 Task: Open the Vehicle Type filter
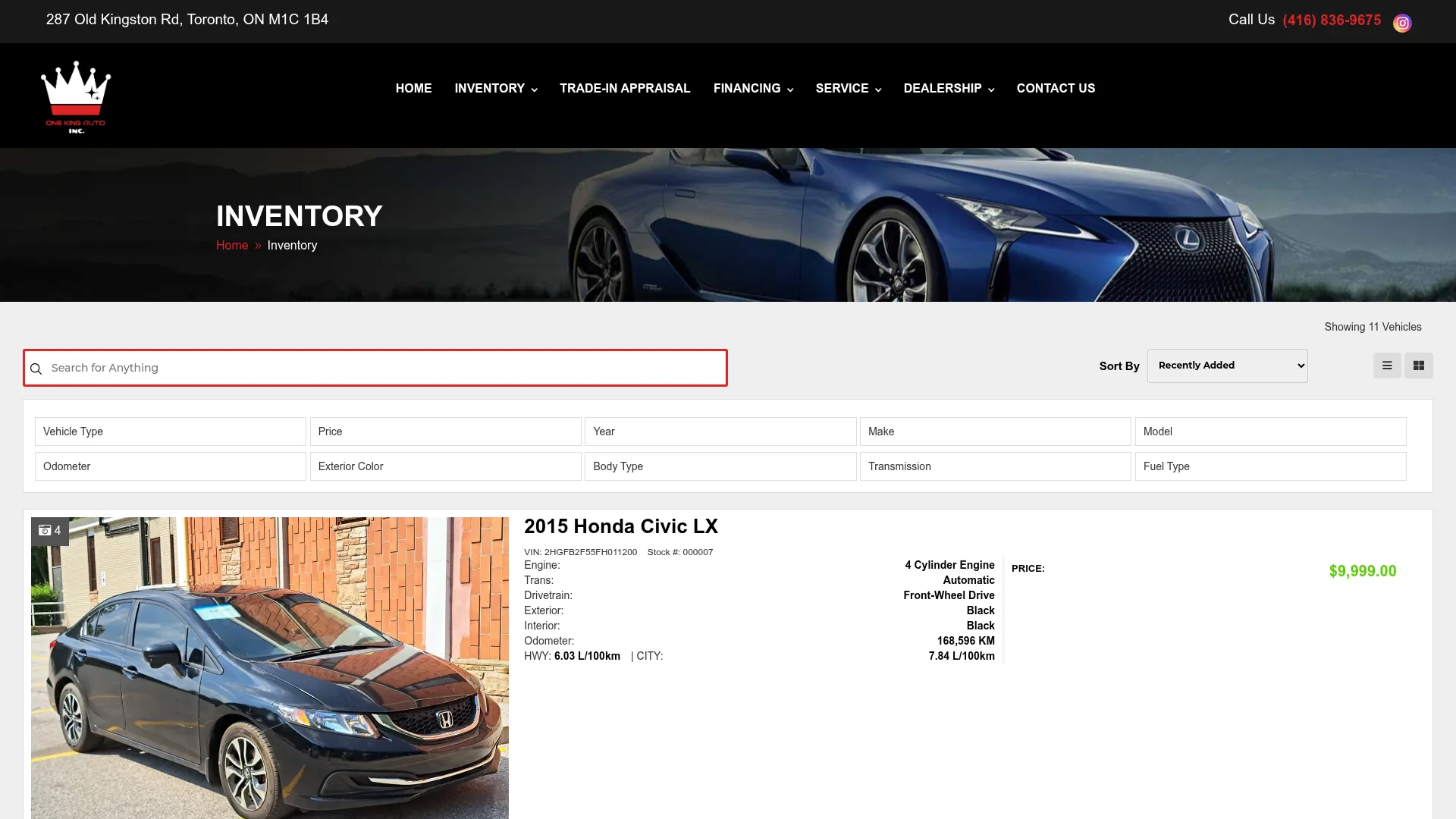tap(171, 431)
